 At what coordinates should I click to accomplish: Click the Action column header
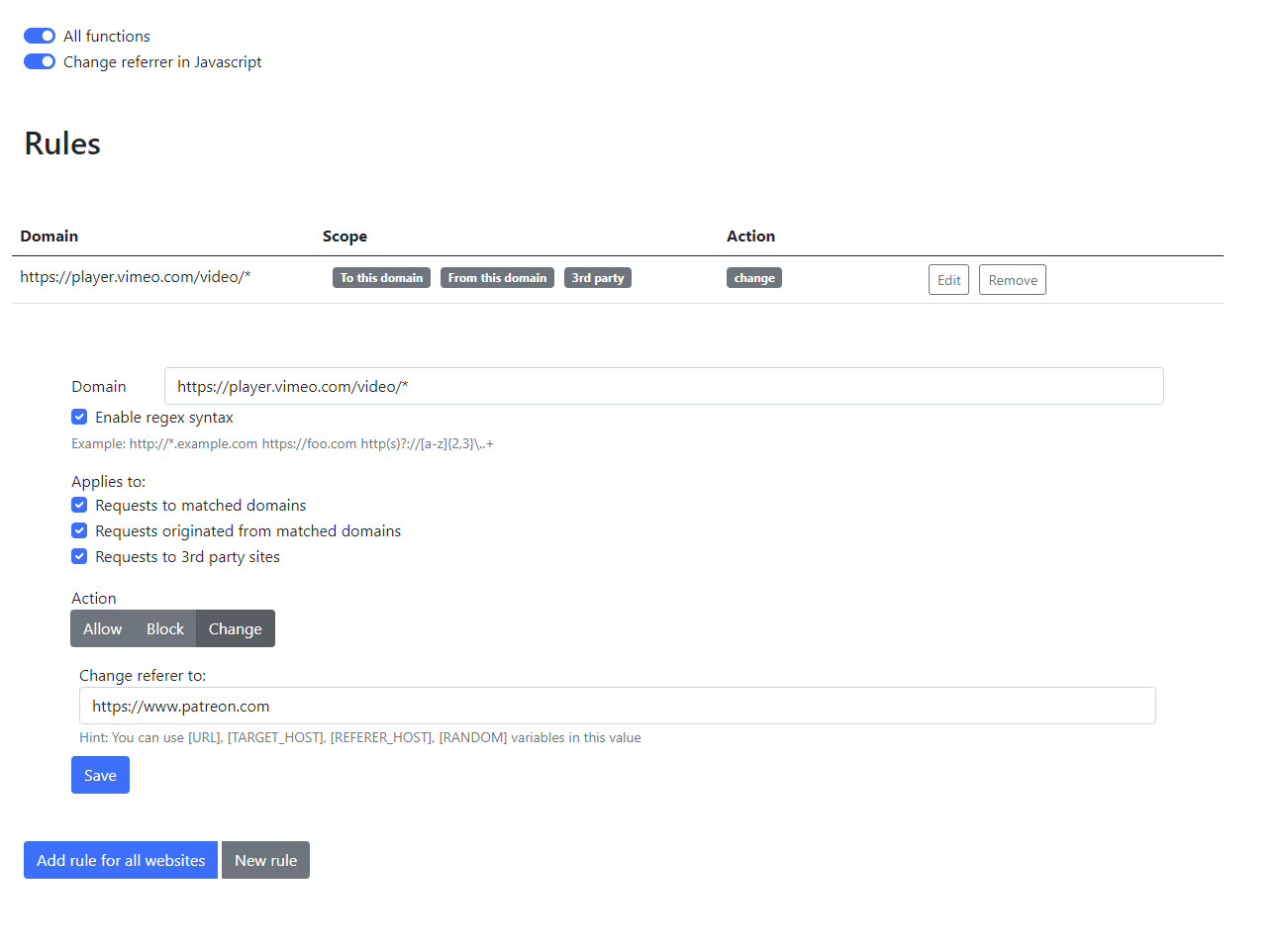[750, 236]
